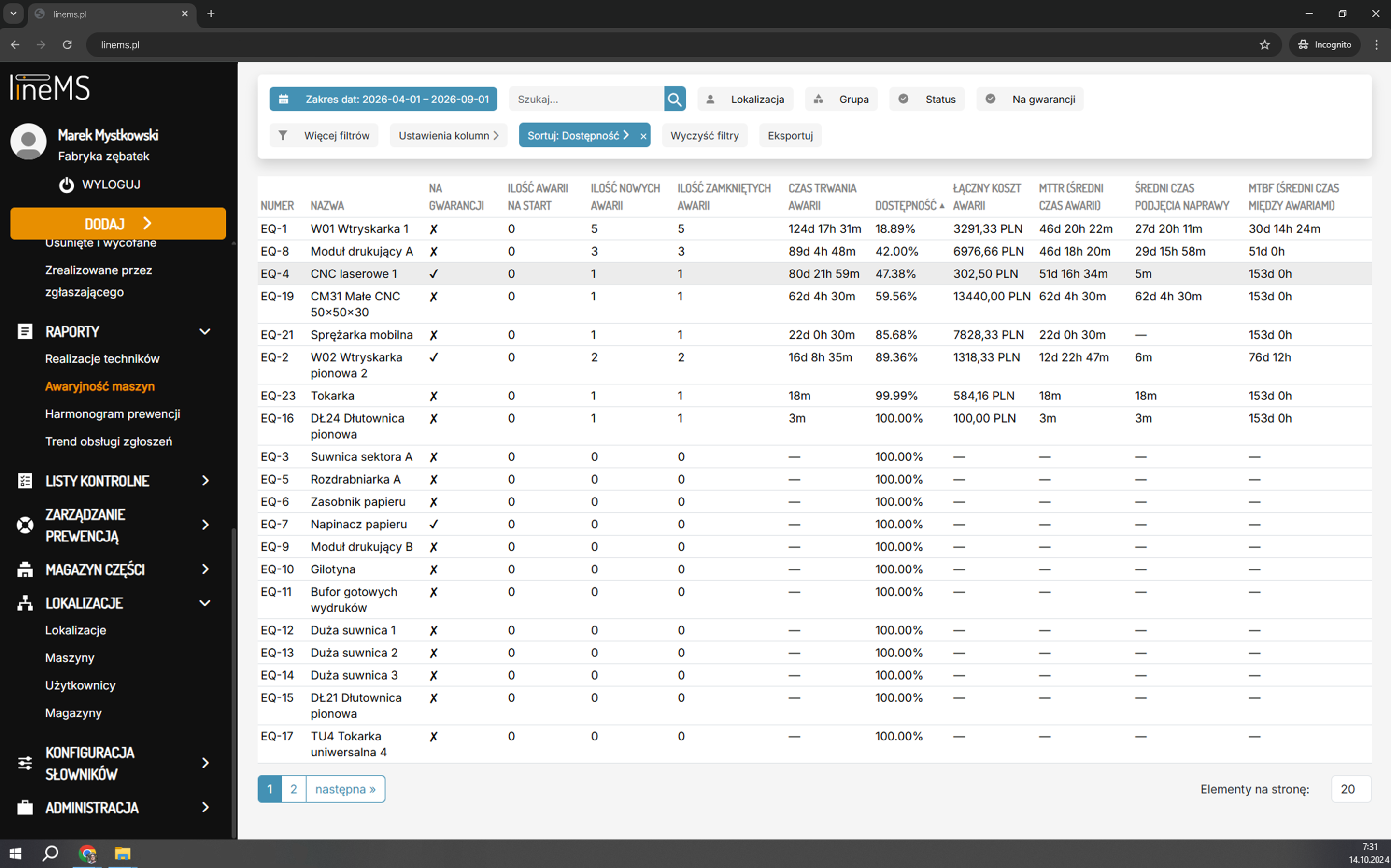
Task: Go to page 2 of results
Action: point(293,789)
